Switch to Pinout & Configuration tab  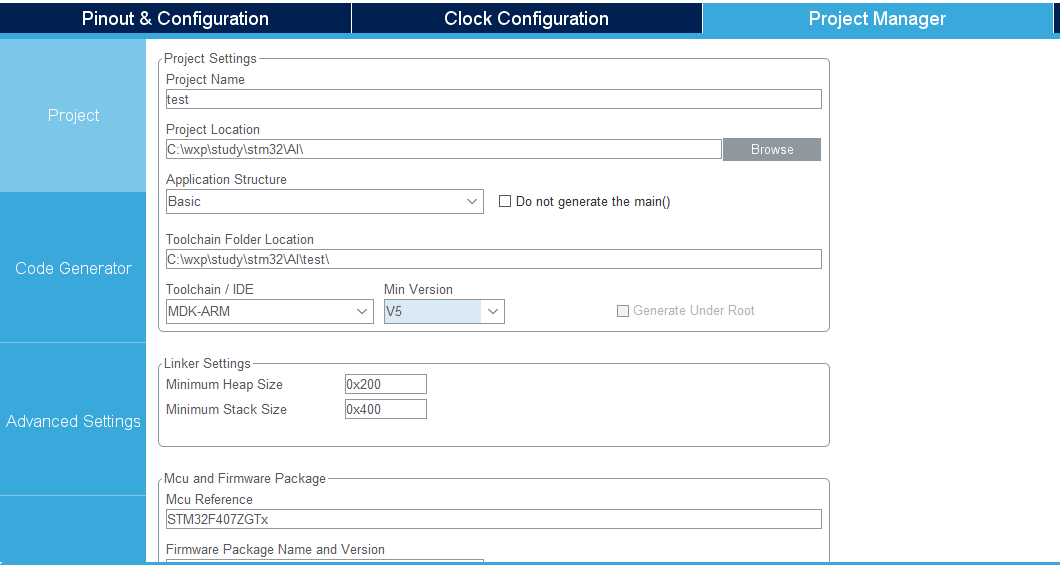[x=175, y=18]
